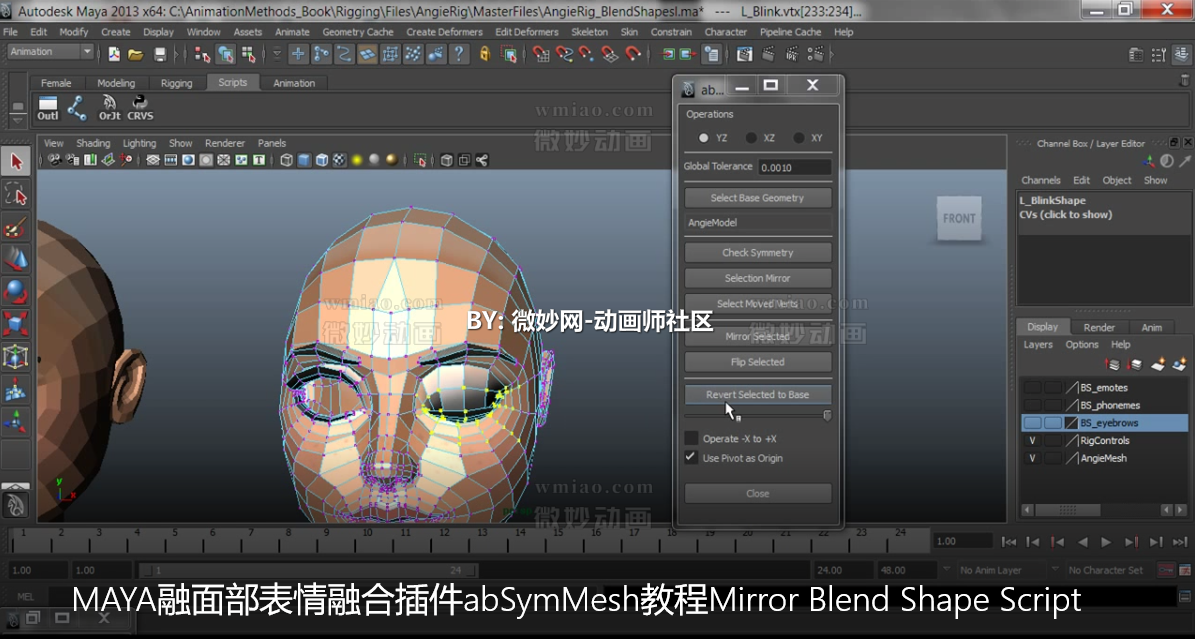The height and width of the screenshot is (639, 1195).
Task: Click the Outl outliner shelf button
Action: click(x=48, y=108)
